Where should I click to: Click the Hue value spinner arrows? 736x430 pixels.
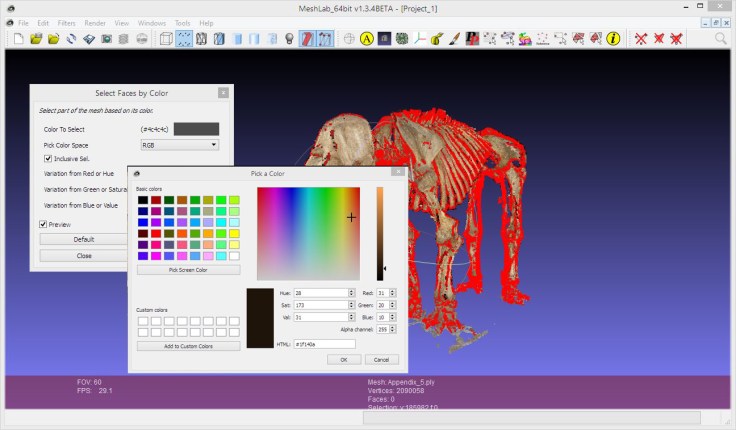pos(351,292)
